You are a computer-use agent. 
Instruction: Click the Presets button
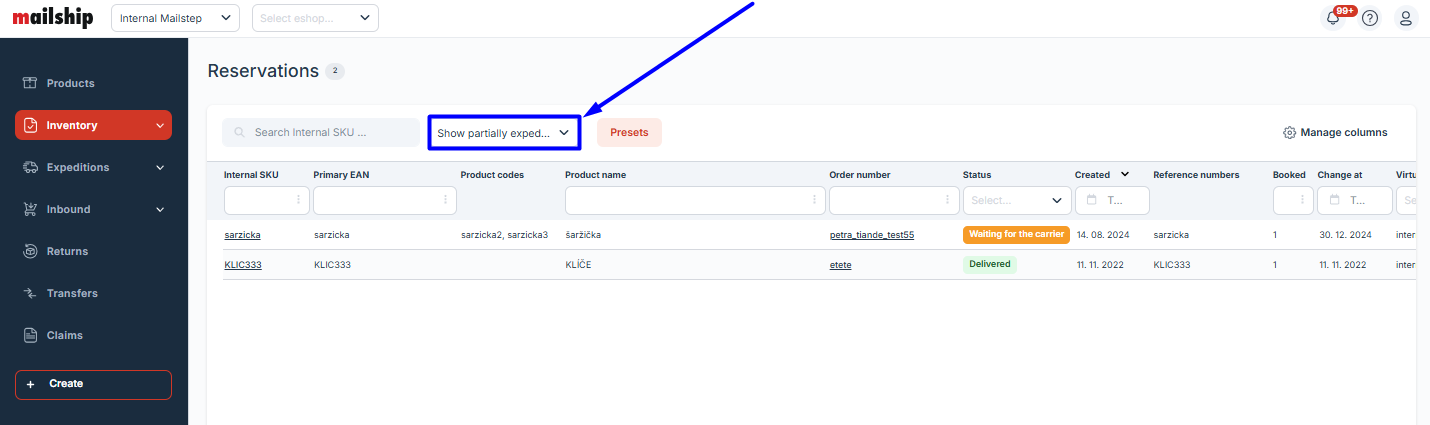click(x=629, y=133)
